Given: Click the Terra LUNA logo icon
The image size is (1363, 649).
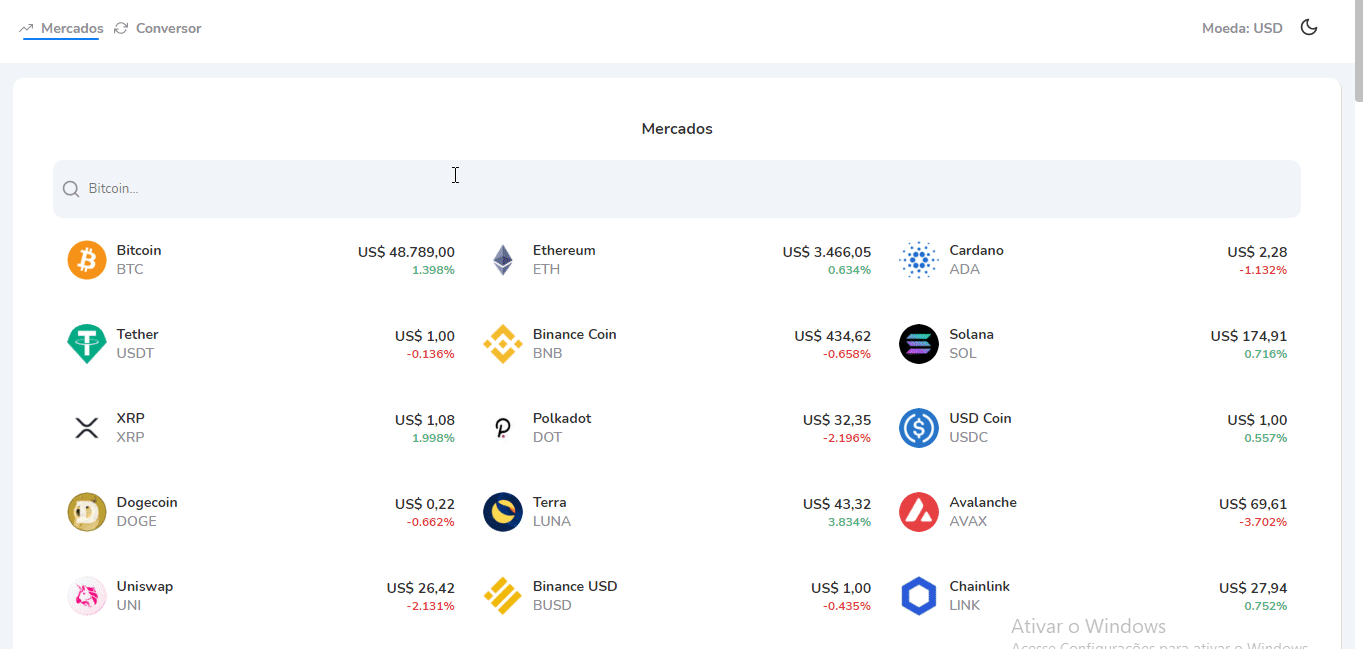Looking at the screenshot, I should click(503, 512).
